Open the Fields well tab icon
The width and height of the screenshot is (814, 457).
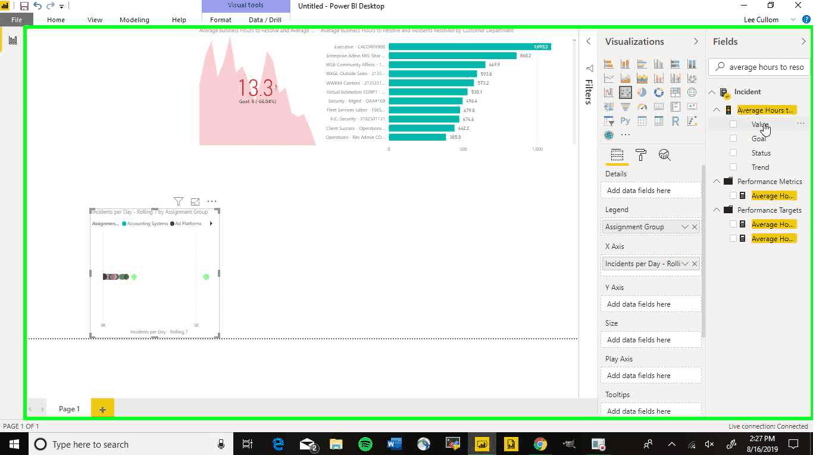click(617, 155)
